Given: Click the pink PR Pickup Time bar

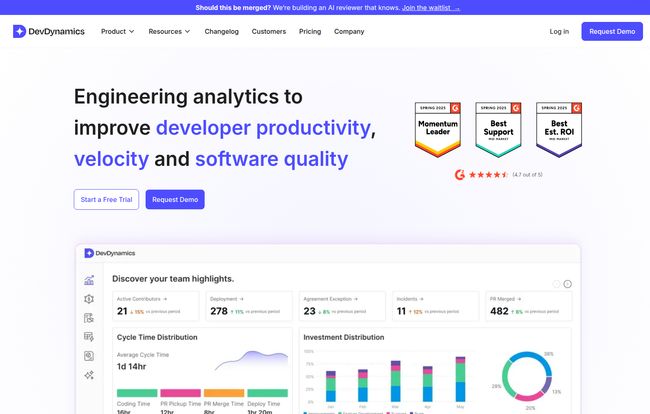Looking at the screenshot, I should (x=181, y=393).
